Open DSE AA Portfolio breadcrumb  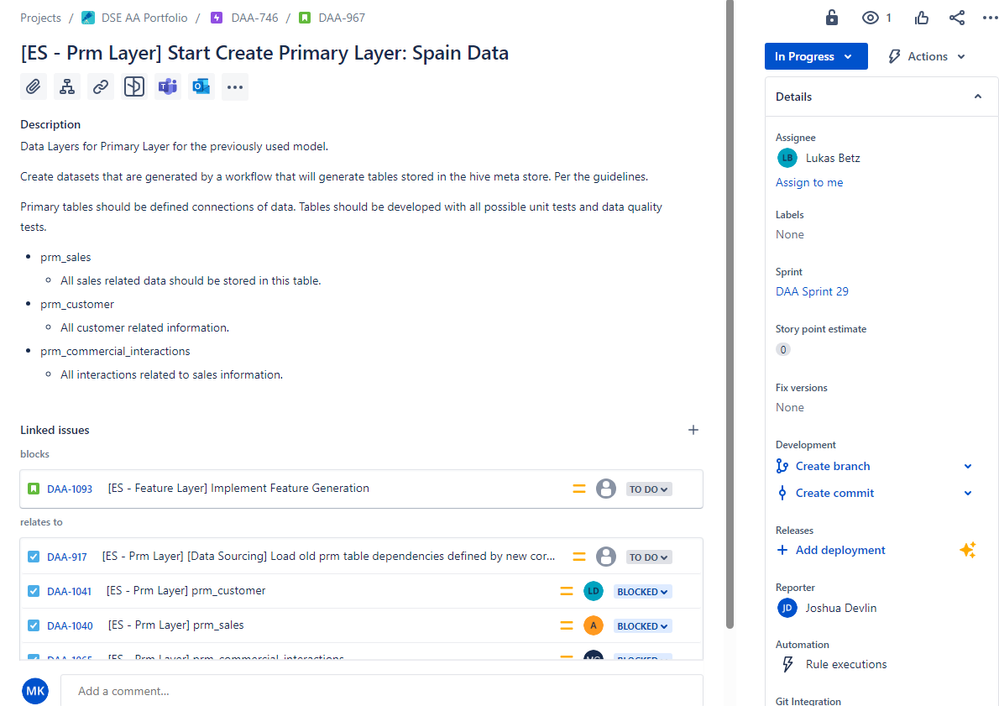click(x=144, y=18)
